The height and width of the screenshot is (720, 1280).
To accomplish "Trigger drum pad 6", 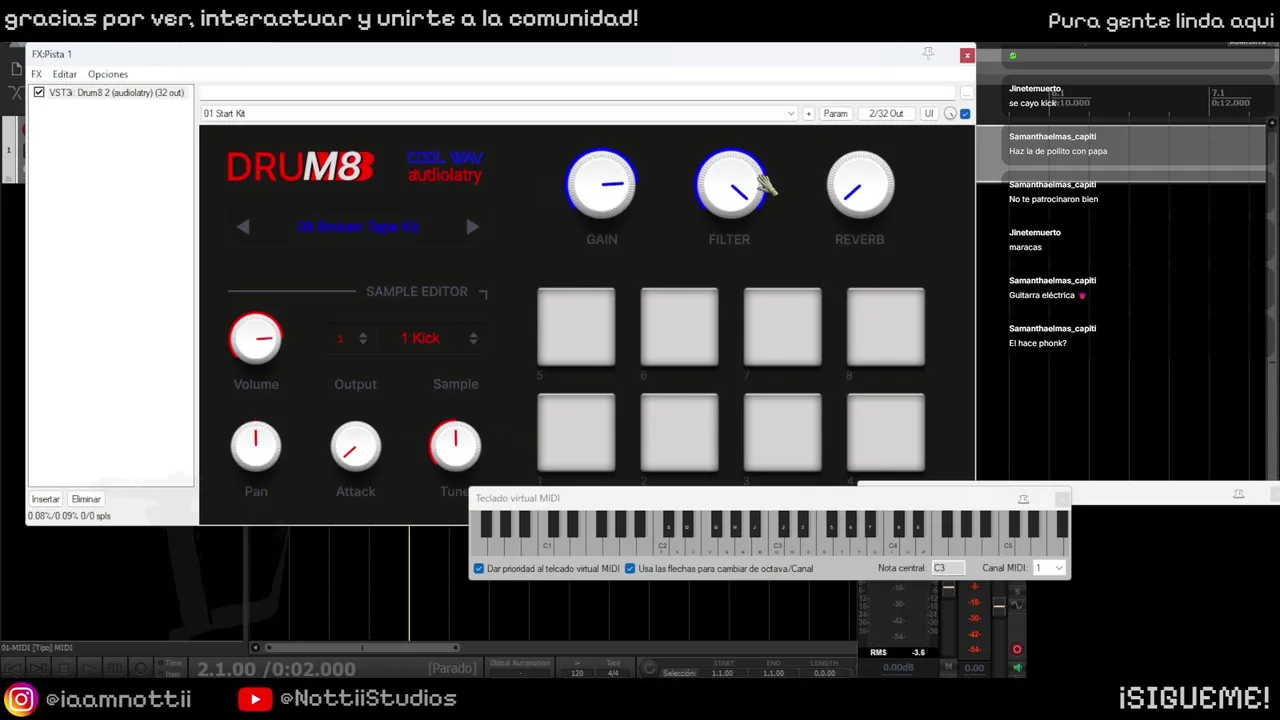I will pyautogui.click(x=679, y=327).
